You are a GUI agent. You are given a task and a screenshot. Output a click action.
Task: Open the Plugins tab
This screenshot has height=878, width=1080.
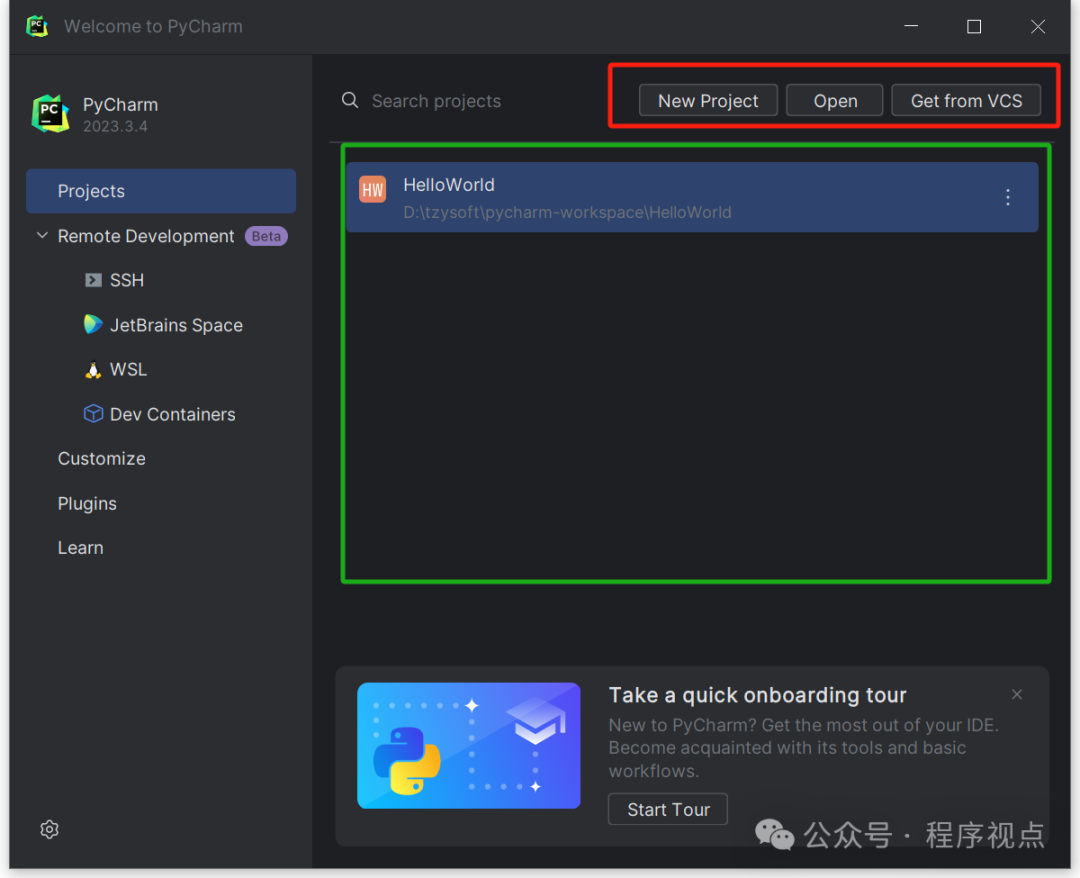87,503
